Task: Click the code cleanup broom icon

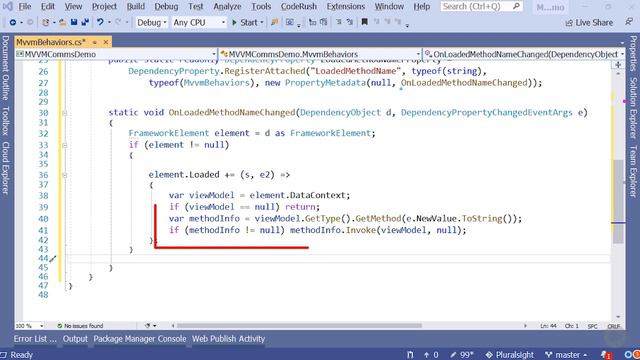Action: 148,326
